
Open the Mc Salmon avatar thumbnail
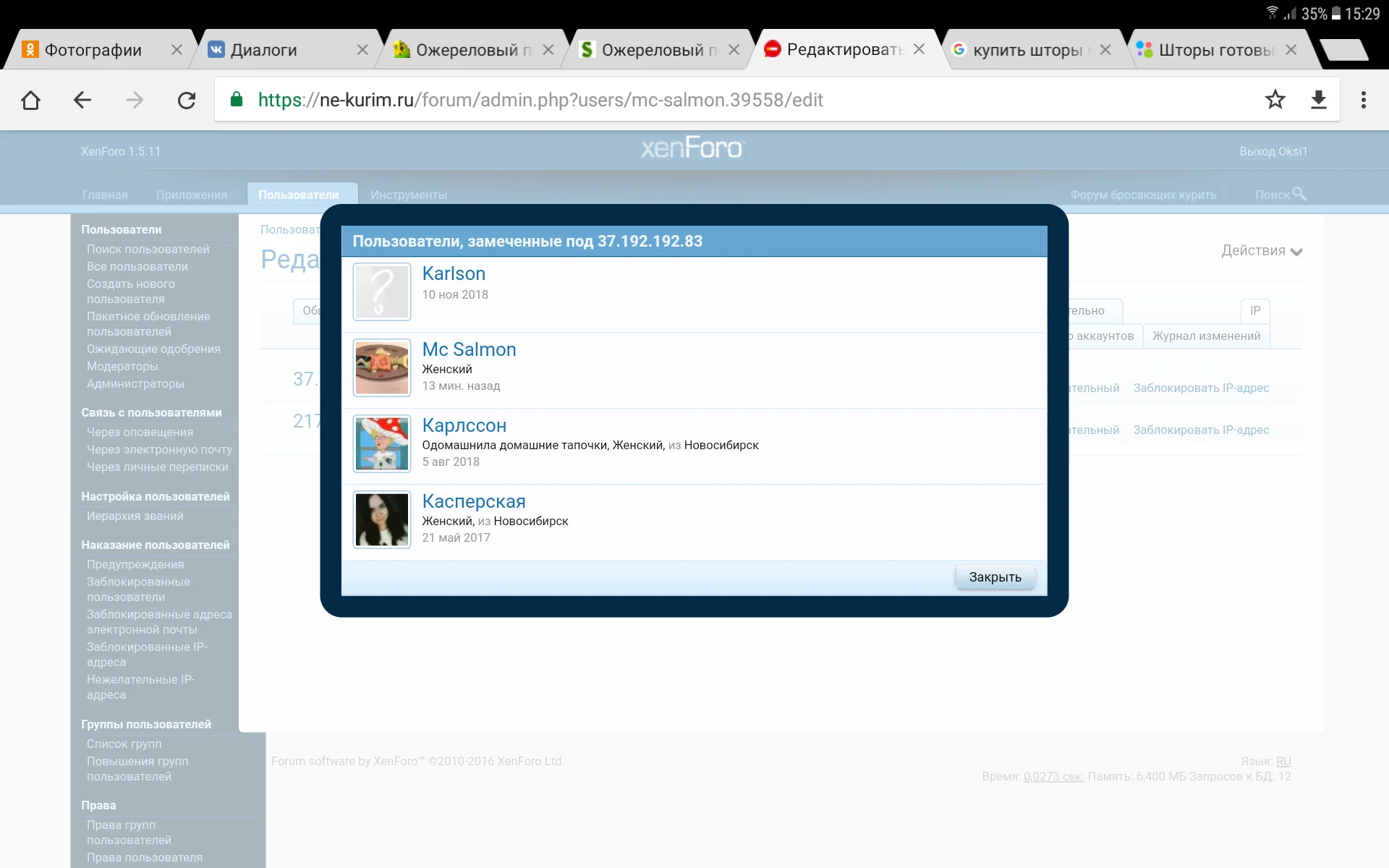[382, 367]
